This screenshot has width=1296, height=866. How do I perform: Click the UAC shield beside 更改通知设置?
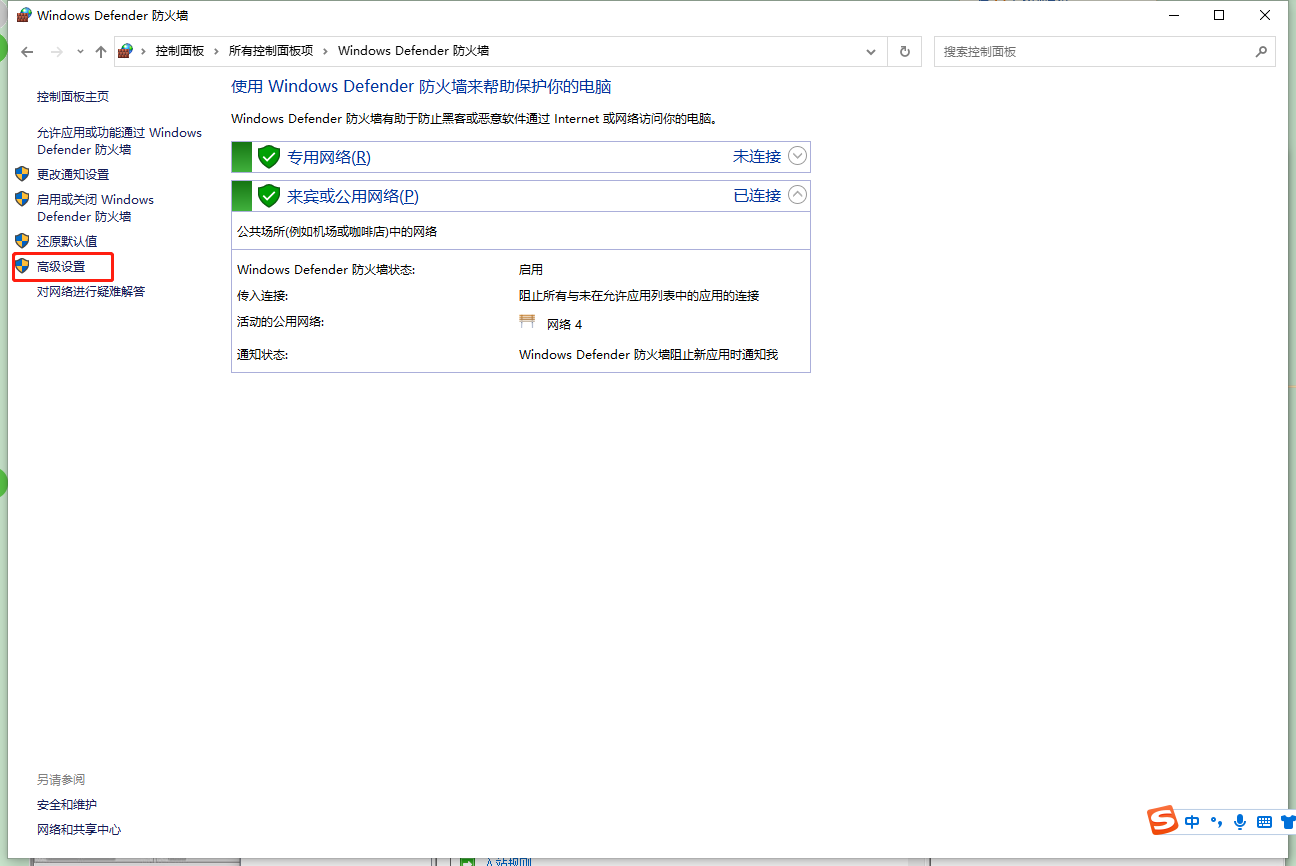click(x=22, y=172)
